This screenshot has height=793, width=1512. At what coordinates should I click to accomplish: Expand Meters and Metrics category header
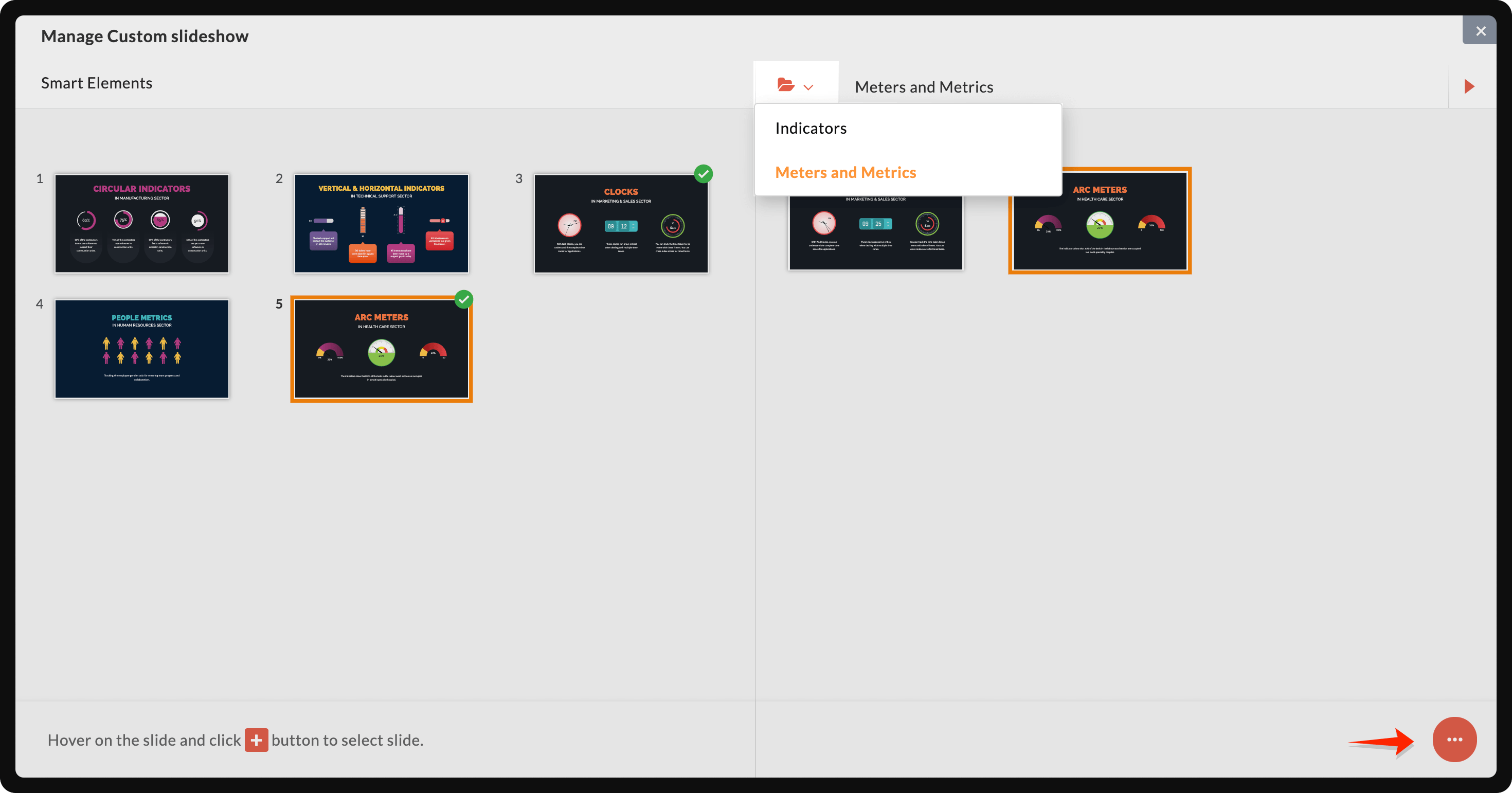tap(923, 86)
